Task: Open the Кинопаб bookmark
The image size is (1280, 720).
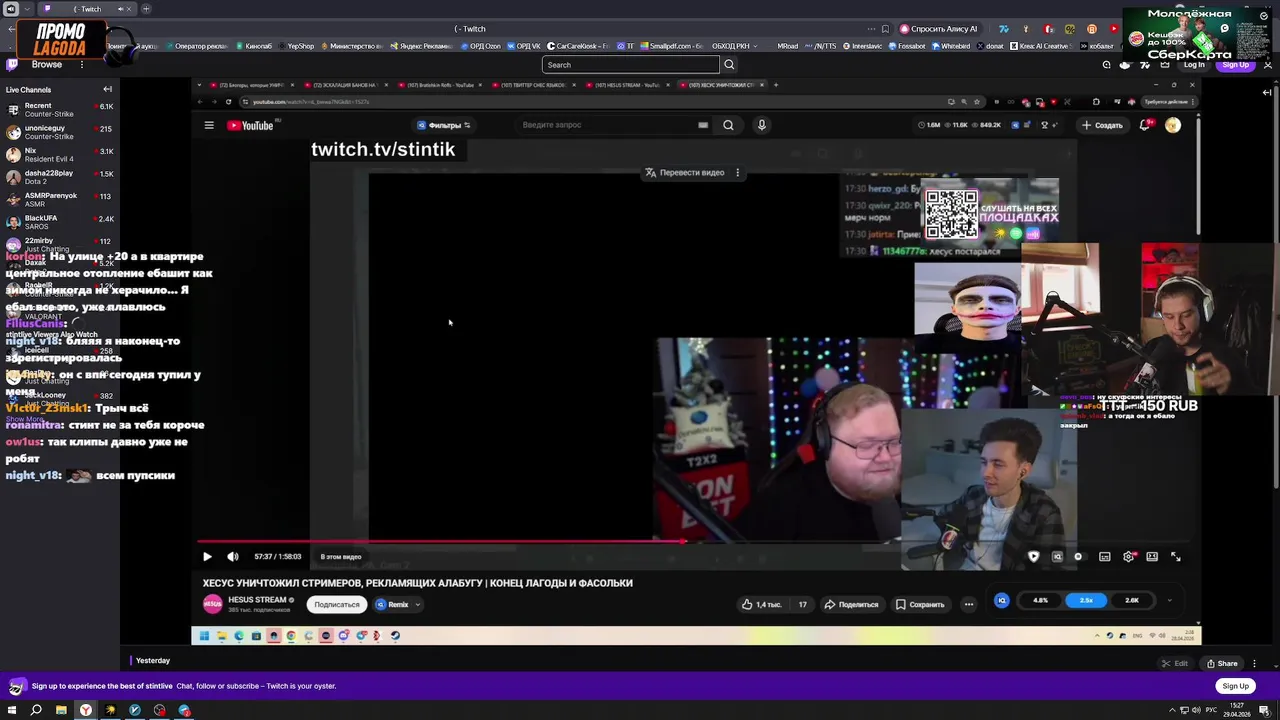Action: click(x=253, y=46)
